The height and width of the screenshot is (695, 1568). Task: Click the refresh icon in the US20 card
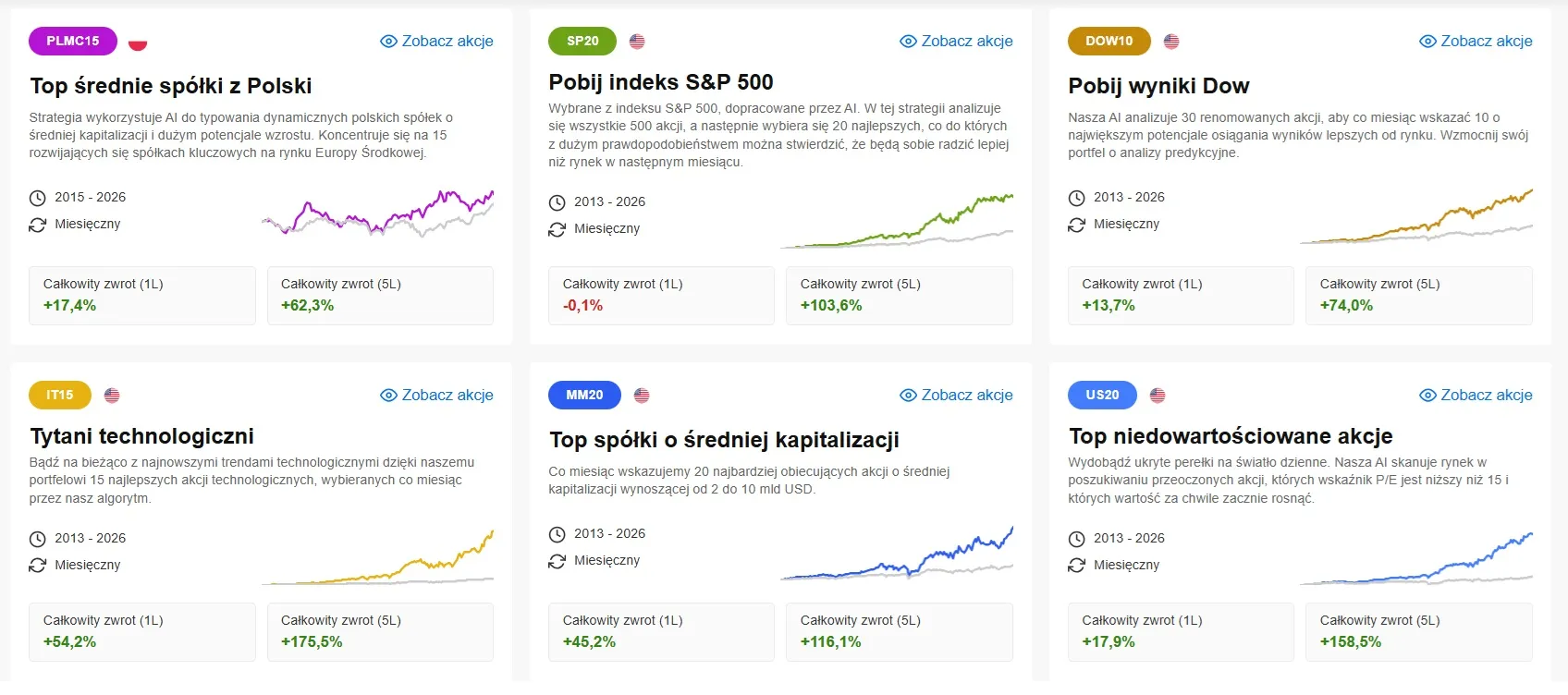click(1076, 565)
